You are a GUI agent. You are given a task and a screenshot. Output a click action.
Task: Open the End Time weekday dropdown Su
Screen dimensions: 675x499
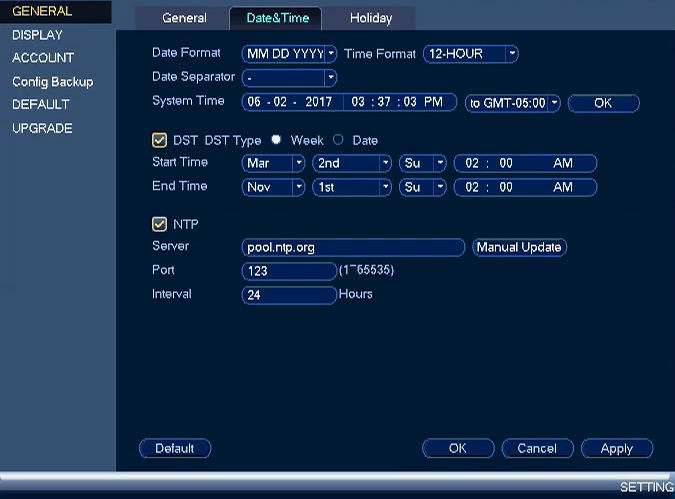tap(423, 187)
